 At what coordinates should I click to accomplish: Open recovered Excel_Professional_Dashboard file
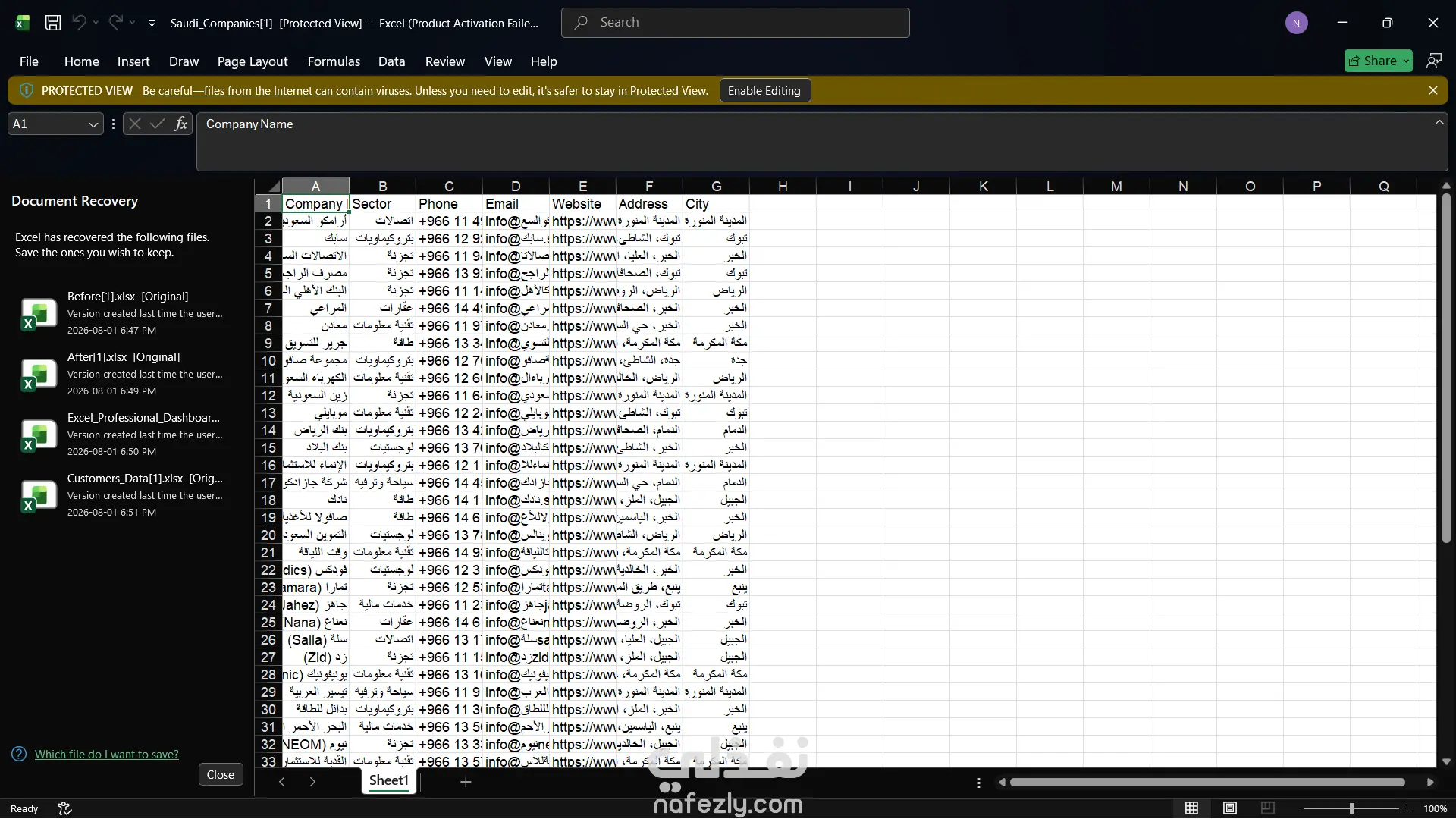pyautogui.click(x=125, y=435)
